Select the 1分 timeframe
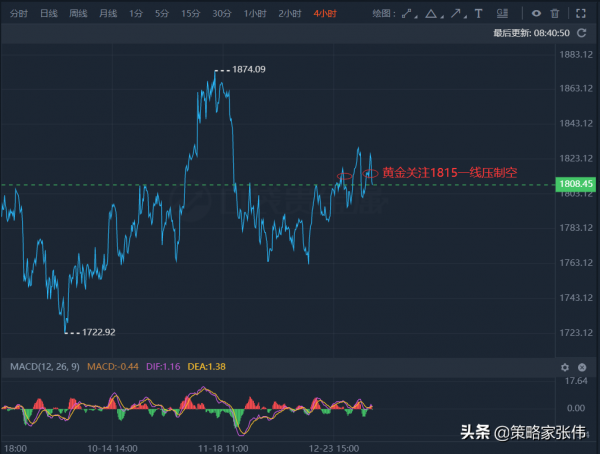 click(136, 14)
